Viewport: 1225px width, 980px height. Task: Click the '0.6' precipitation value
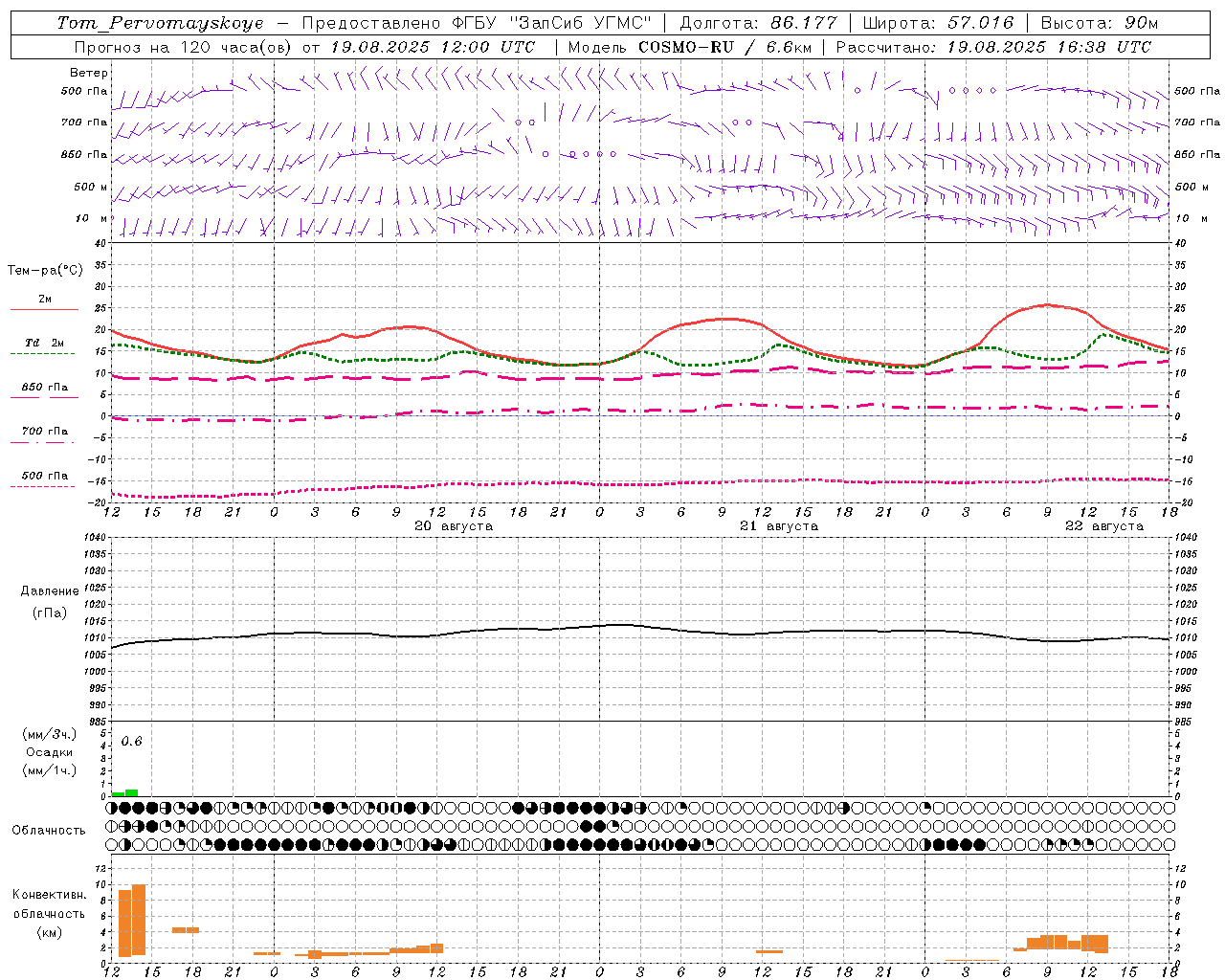pyautogui.click(x=131, y=742)
